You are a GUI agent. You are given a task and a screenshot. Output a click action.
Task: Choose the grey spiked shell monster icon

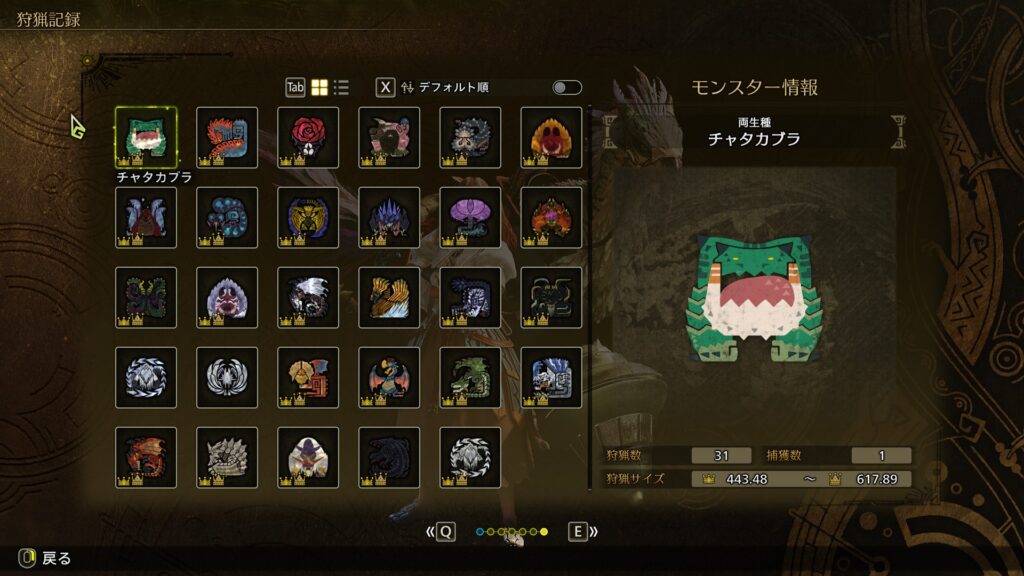coord(227,457)
